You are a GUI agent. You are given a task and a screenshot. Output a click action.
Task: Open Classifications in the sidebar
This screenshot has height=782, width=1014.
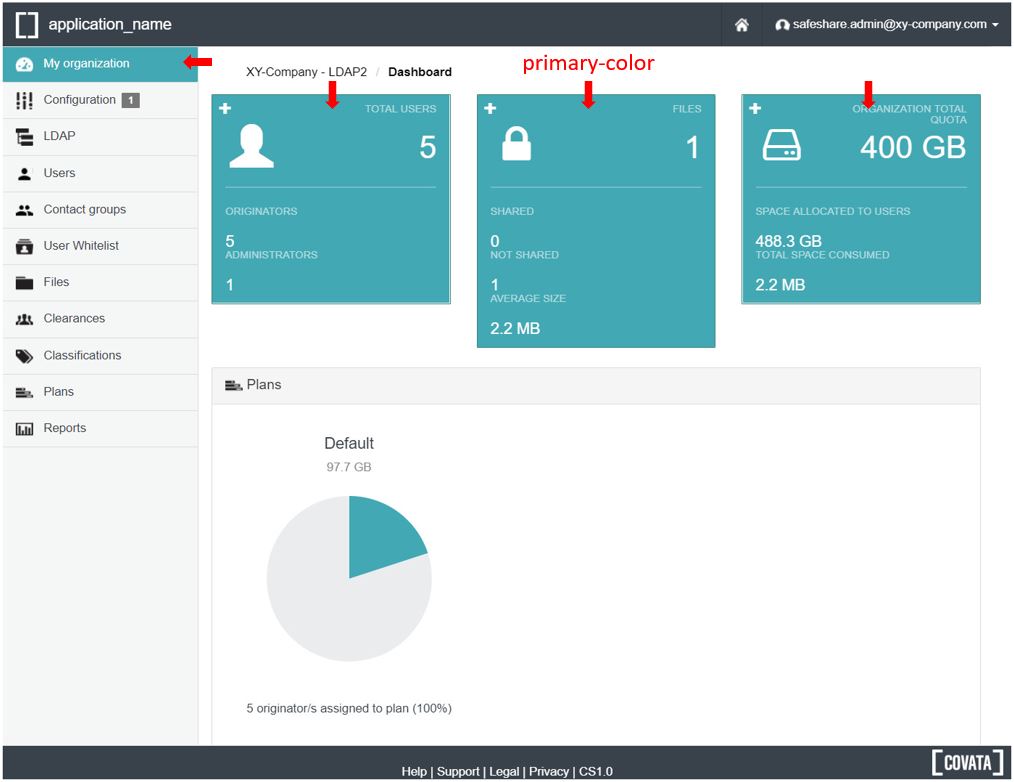point(100,355)
